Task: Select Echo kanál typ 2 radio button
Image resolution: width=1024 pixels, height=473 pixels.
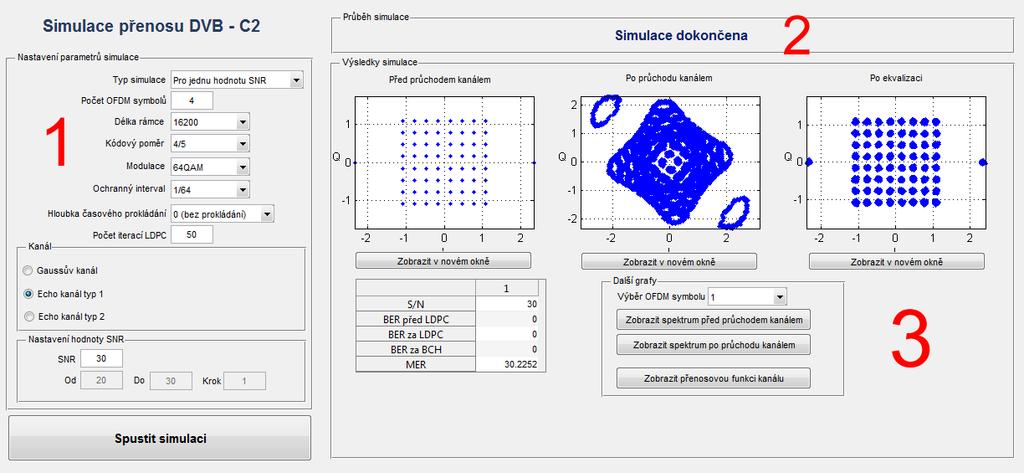Action: (27, 316)
